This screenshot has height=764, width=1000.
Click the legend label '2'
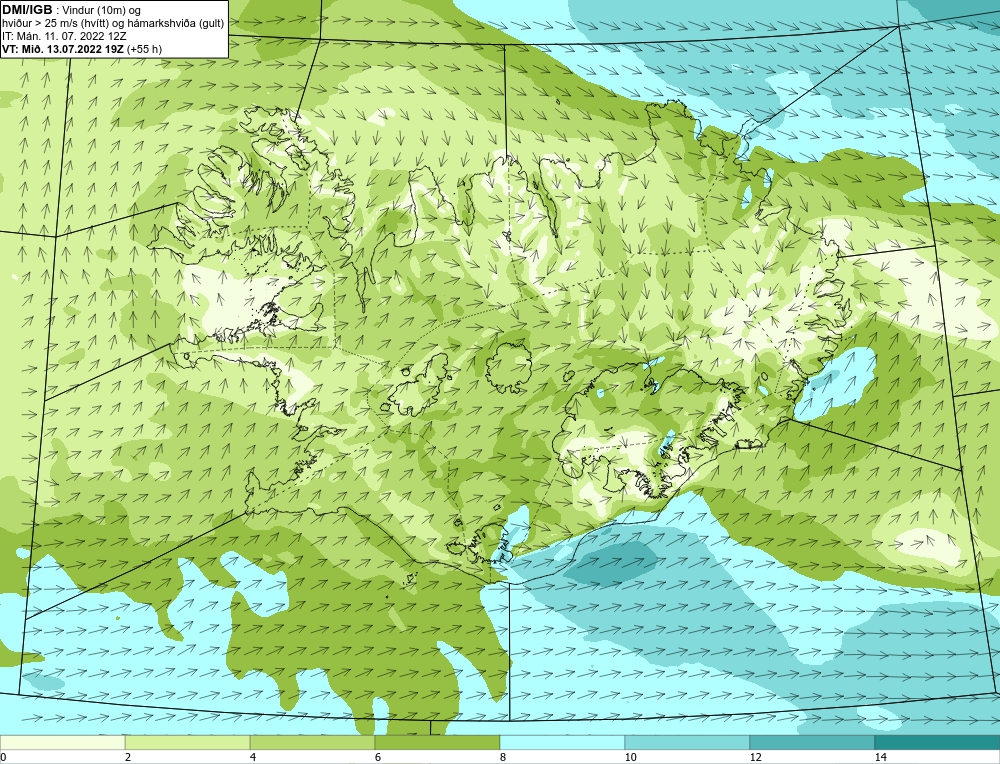(x=128, y=757)
